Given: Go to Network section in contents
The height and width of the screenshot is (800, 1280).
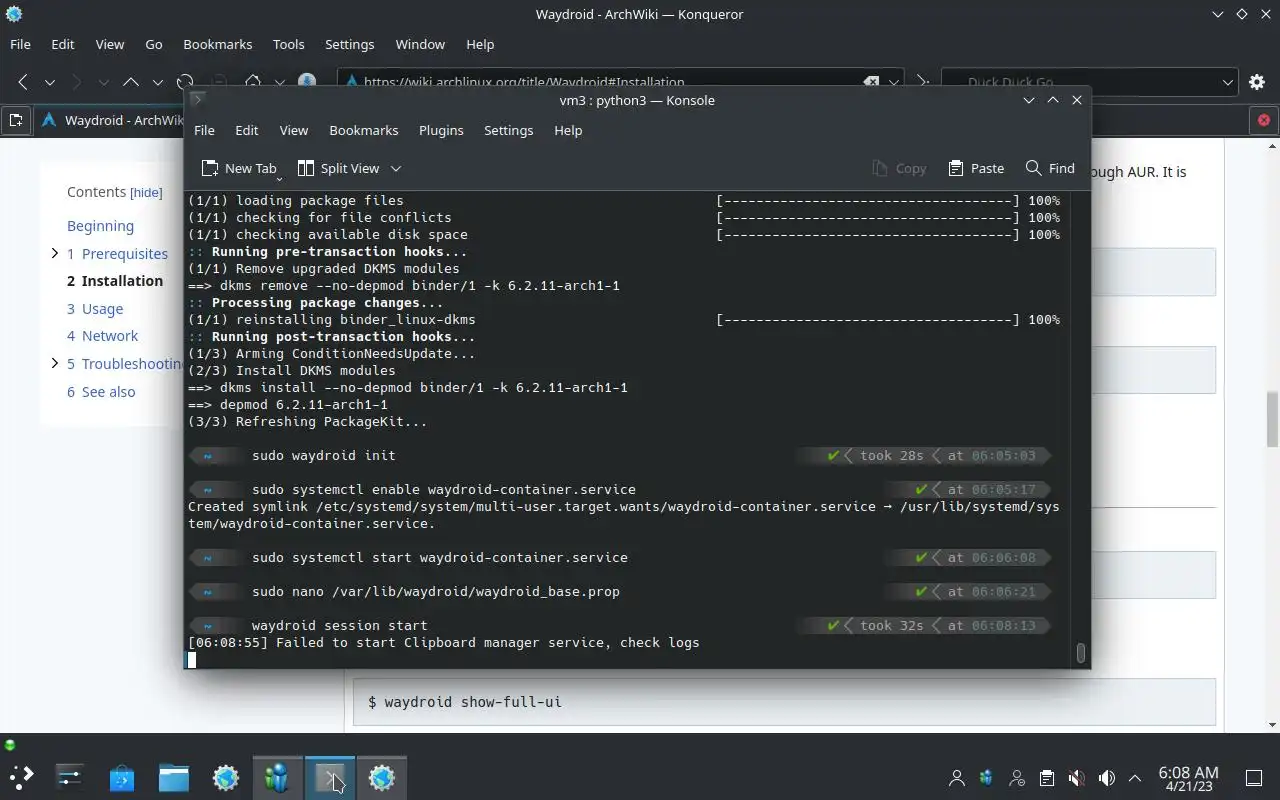Looking at the screenshot, I should click(102, 336).
